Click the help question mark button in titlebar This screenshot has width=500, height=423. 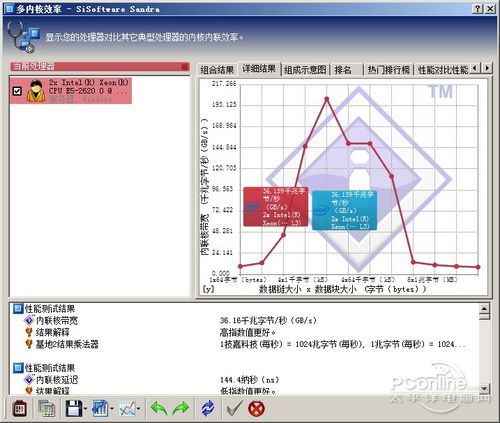coord(478,9)
